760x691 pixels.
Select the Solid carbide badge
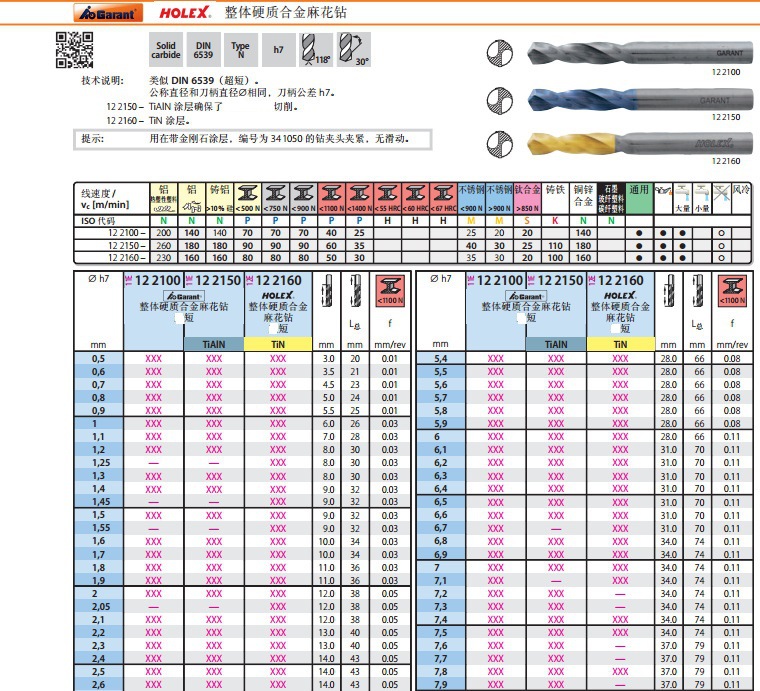[x=166, y=50]
